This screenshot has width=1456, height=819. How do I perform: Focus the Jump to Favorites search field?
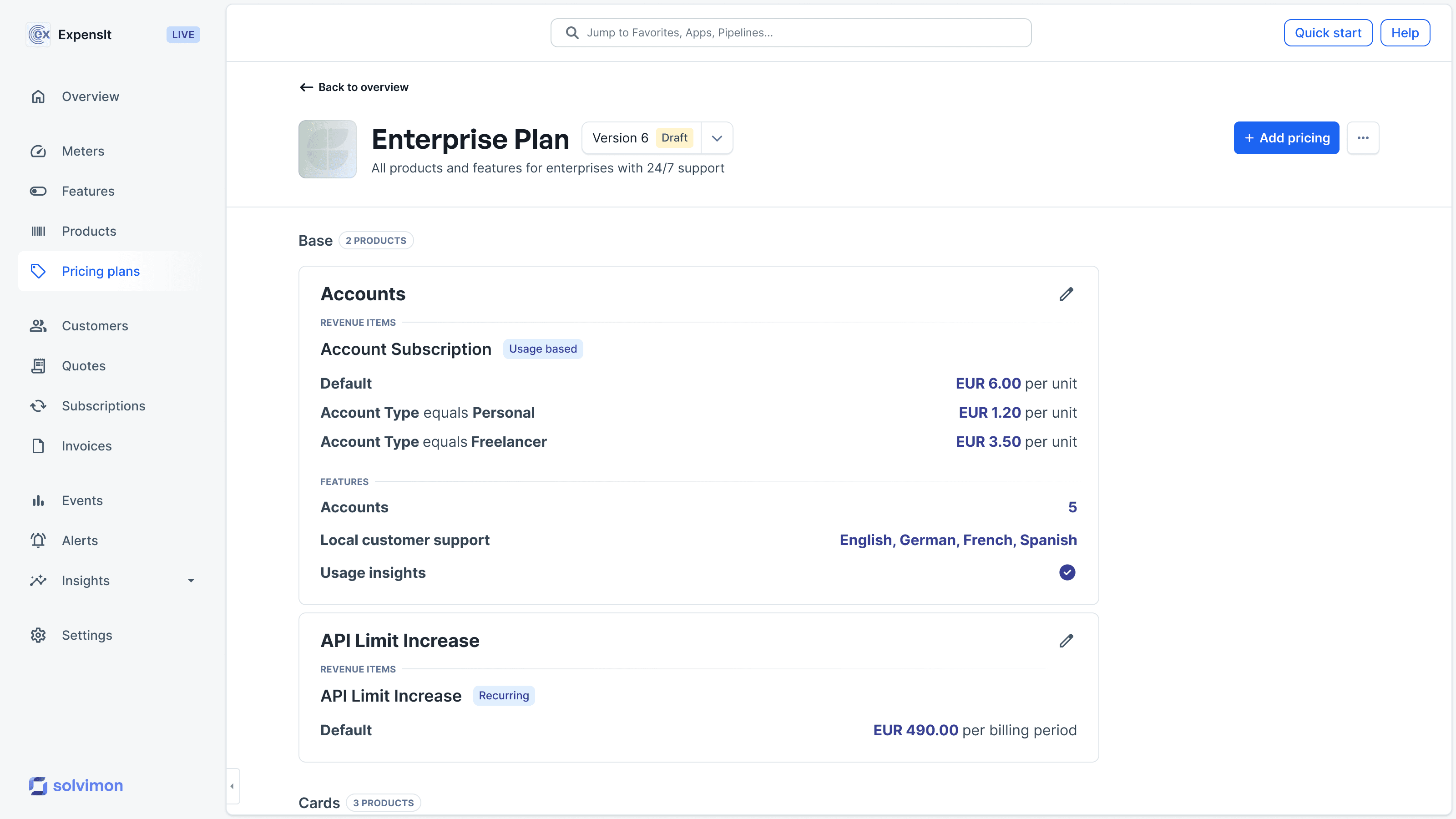click(x=791, y=33)
